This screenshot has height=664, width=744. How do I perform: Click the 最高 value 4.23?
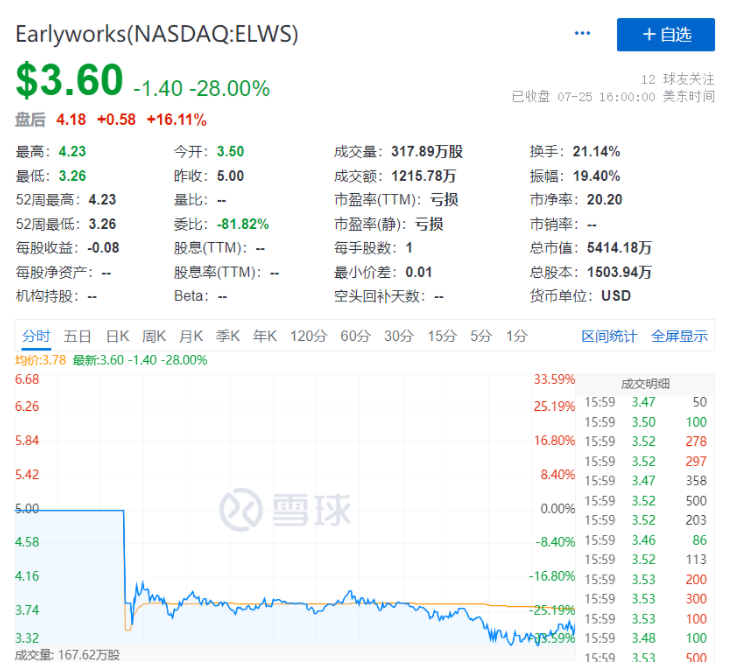[72, 151]
